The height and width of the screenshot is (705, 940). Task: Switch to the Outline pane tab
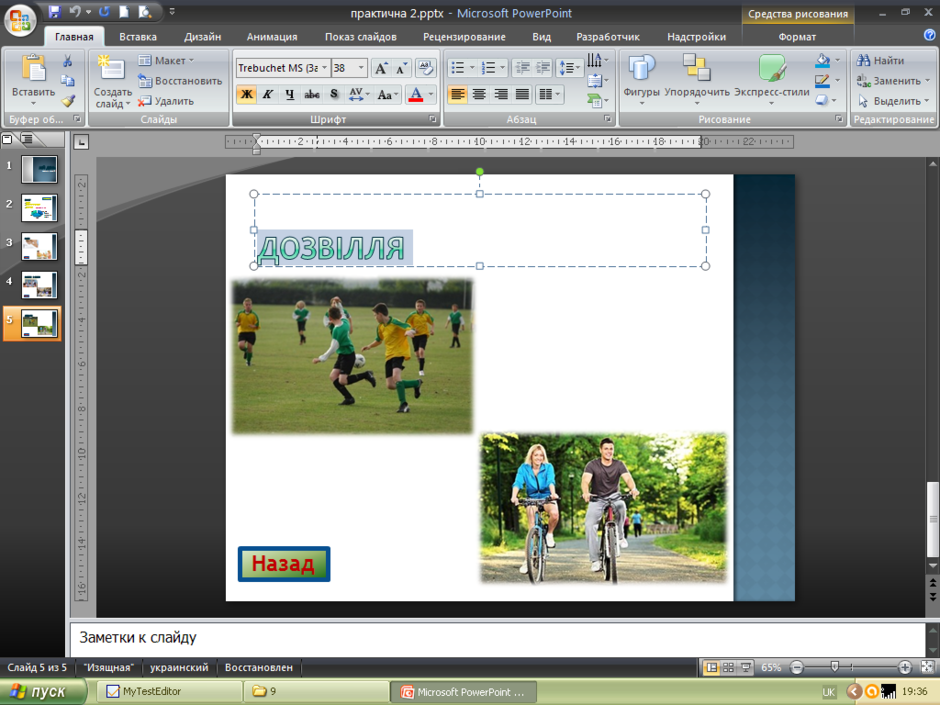pyautogui.click(x=28, y=140)
